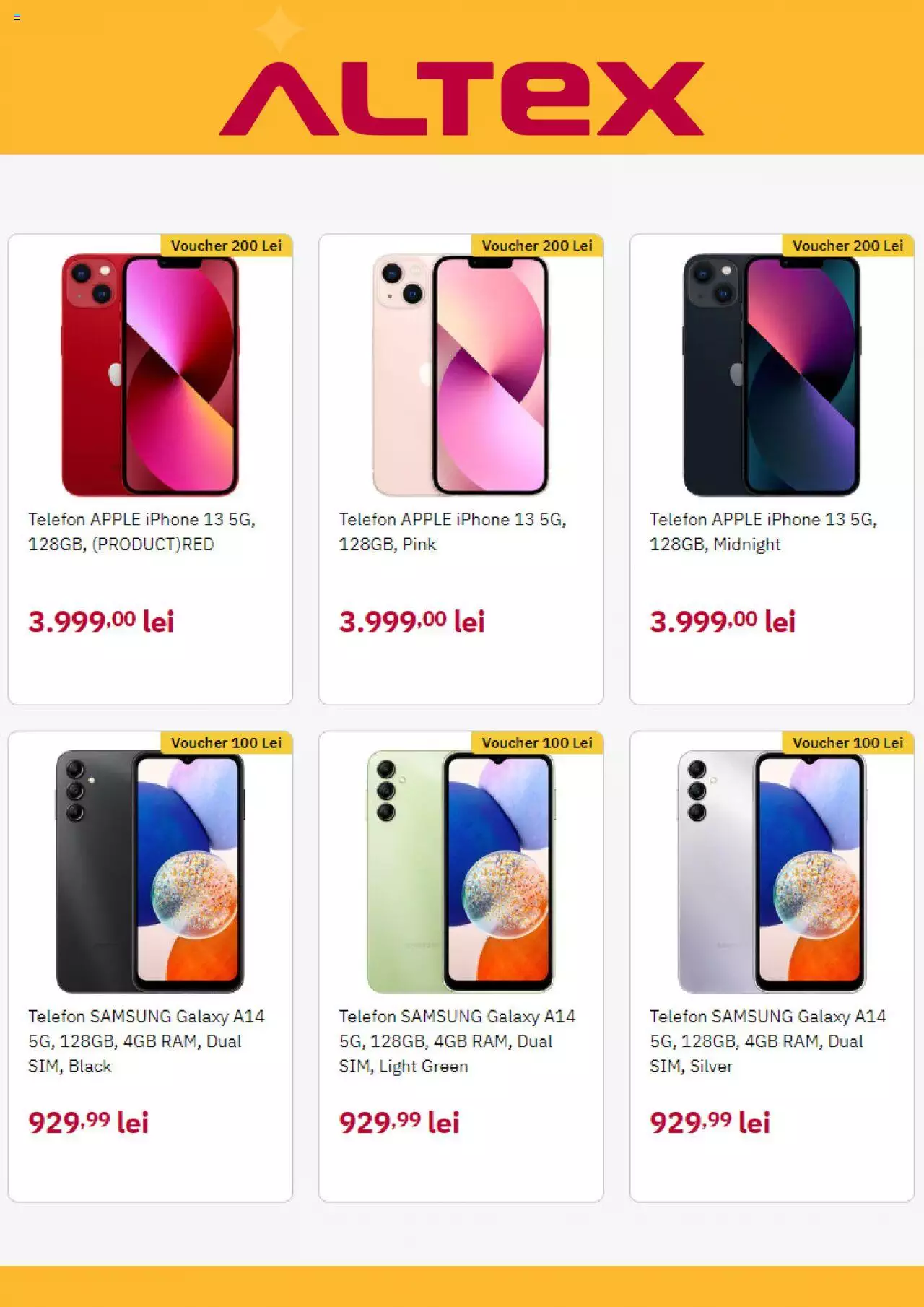Select the red iPhone 13 product image
This screenshot has height=1307, width=924.
150,374
